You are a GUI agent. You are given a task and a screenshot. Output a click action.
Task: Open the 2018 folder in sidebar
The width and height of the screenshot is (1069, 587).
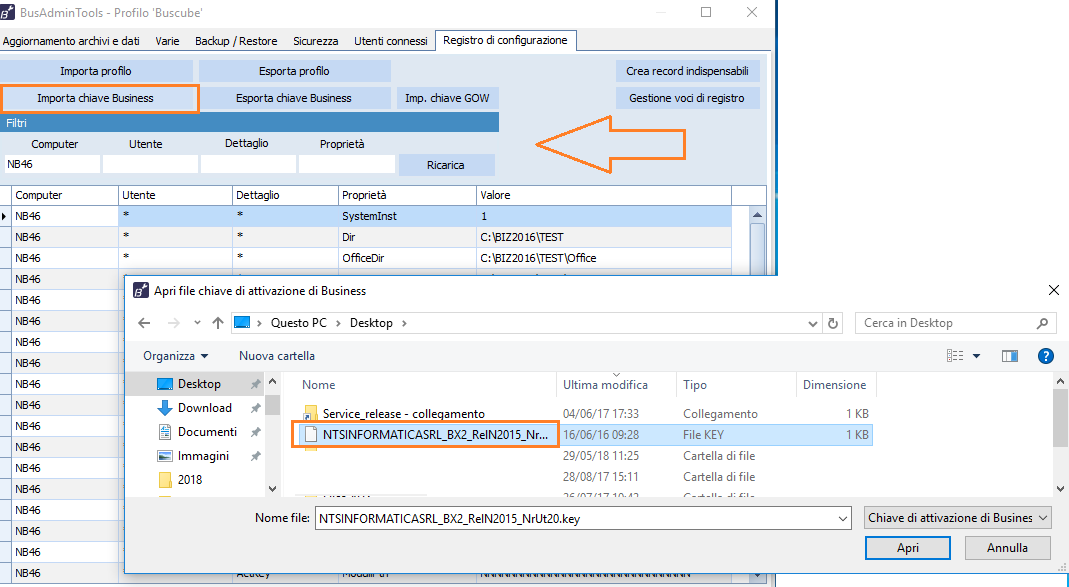pyautogui.click(x=181, y=479)
